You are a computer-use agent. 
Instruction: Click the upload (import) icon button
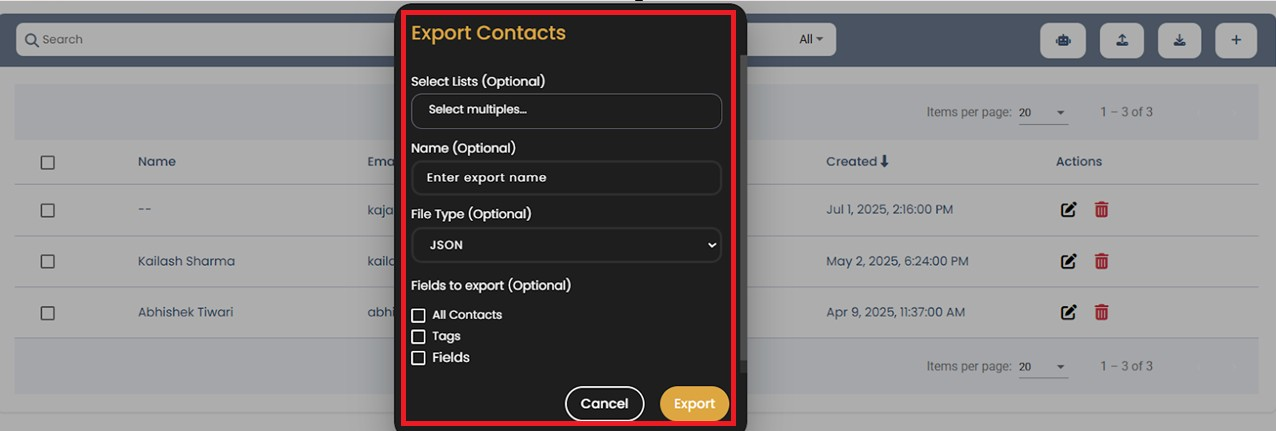click(x=1121, y=40)
